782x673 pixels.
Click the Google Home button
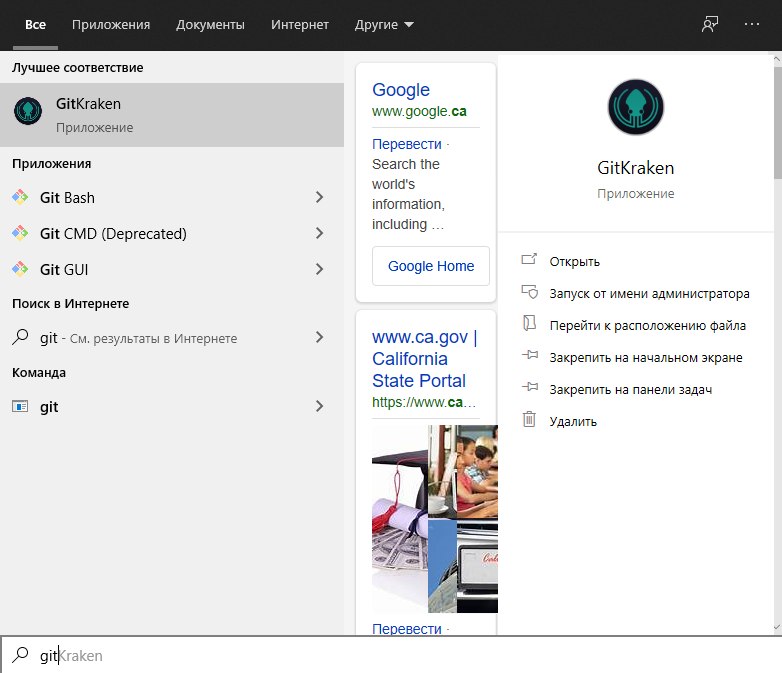pos(431,266)
